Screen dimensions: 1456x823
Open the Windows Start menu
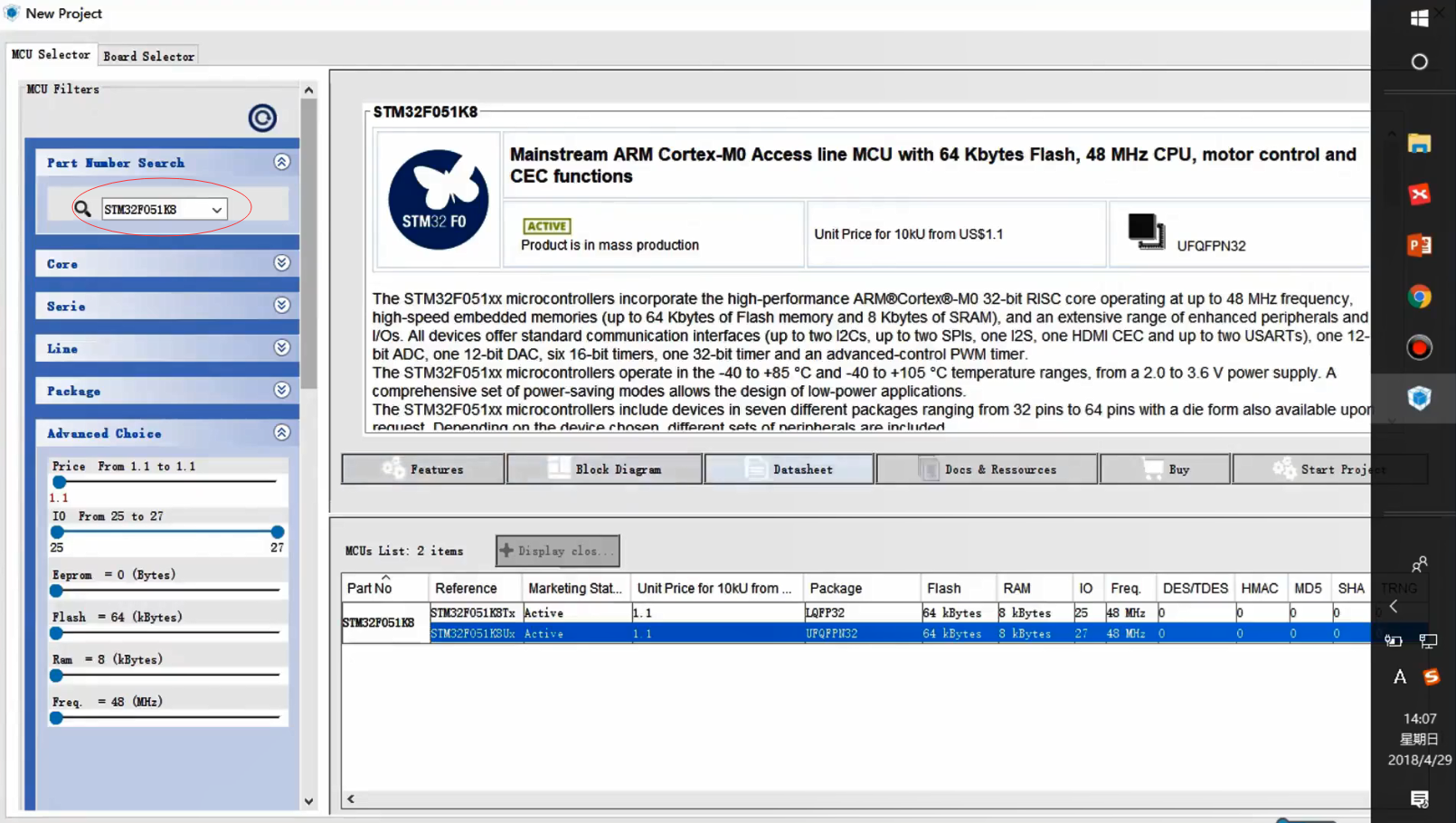pyautogui.click(x=1419, y=18)
